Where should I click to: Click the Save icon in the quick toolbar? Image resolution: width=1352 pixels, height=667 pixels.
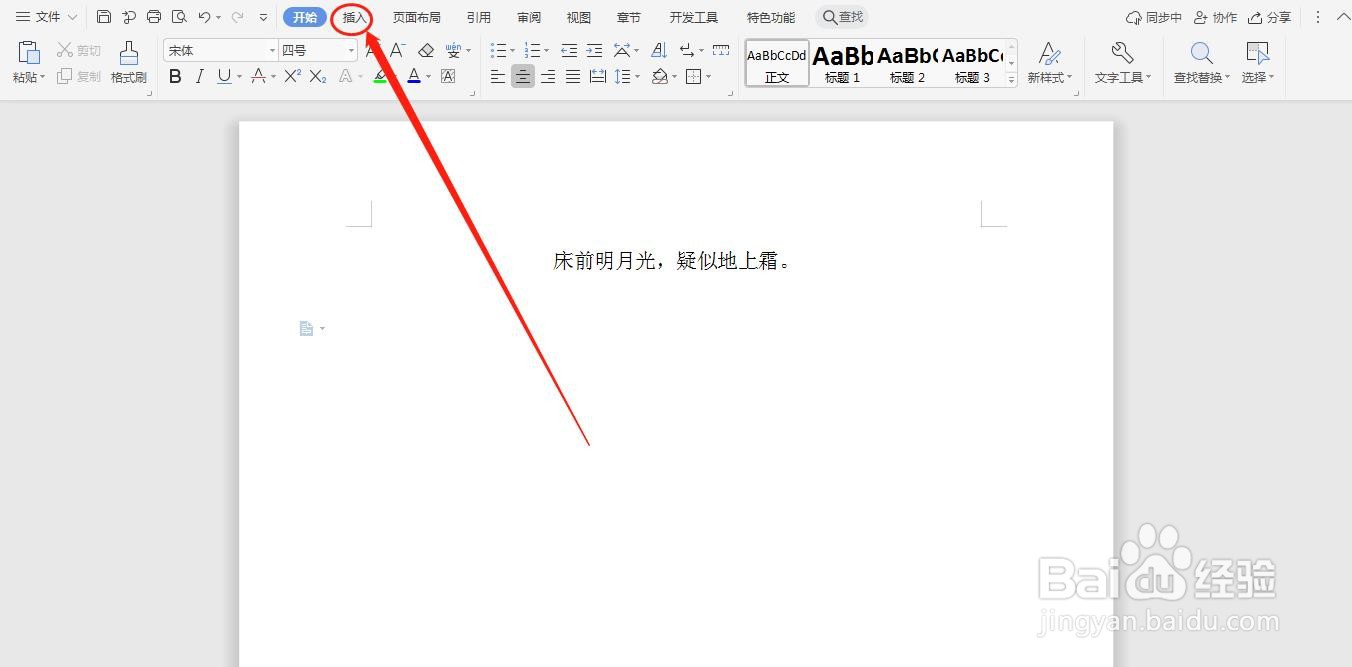click(104, 17)
